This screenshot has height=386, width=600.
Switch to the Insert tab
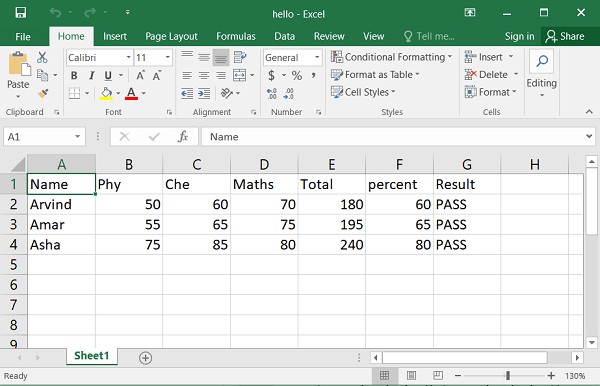[x=115, y=36]
